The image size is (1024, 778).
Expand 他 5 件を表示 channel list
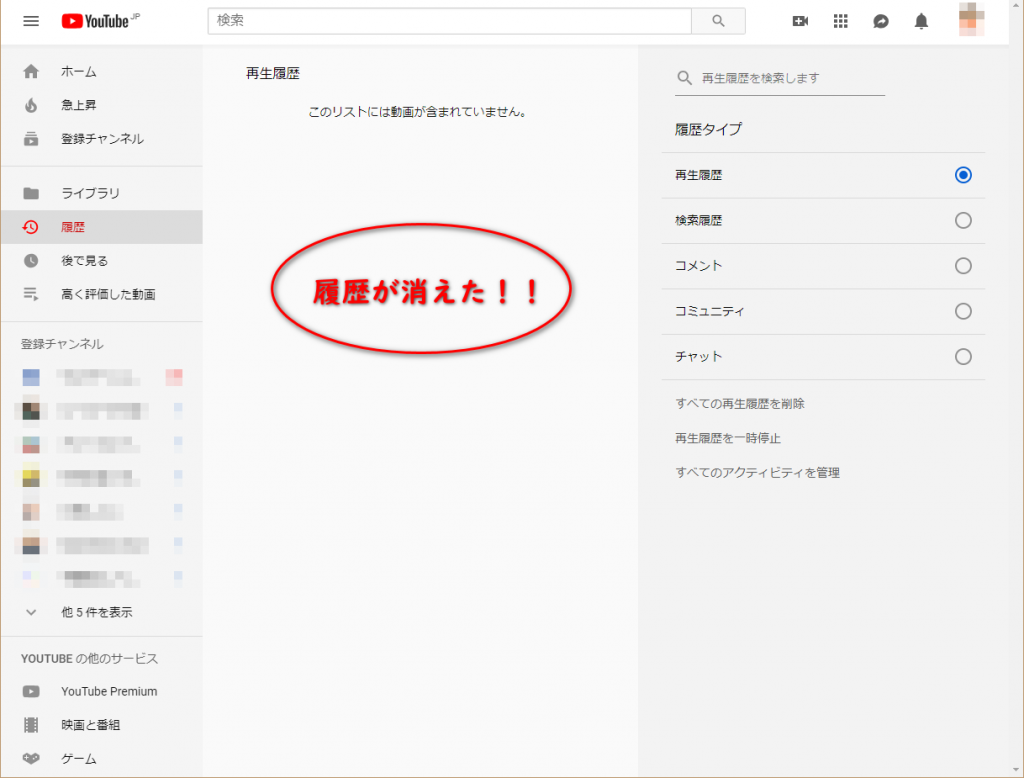[96, 612]
